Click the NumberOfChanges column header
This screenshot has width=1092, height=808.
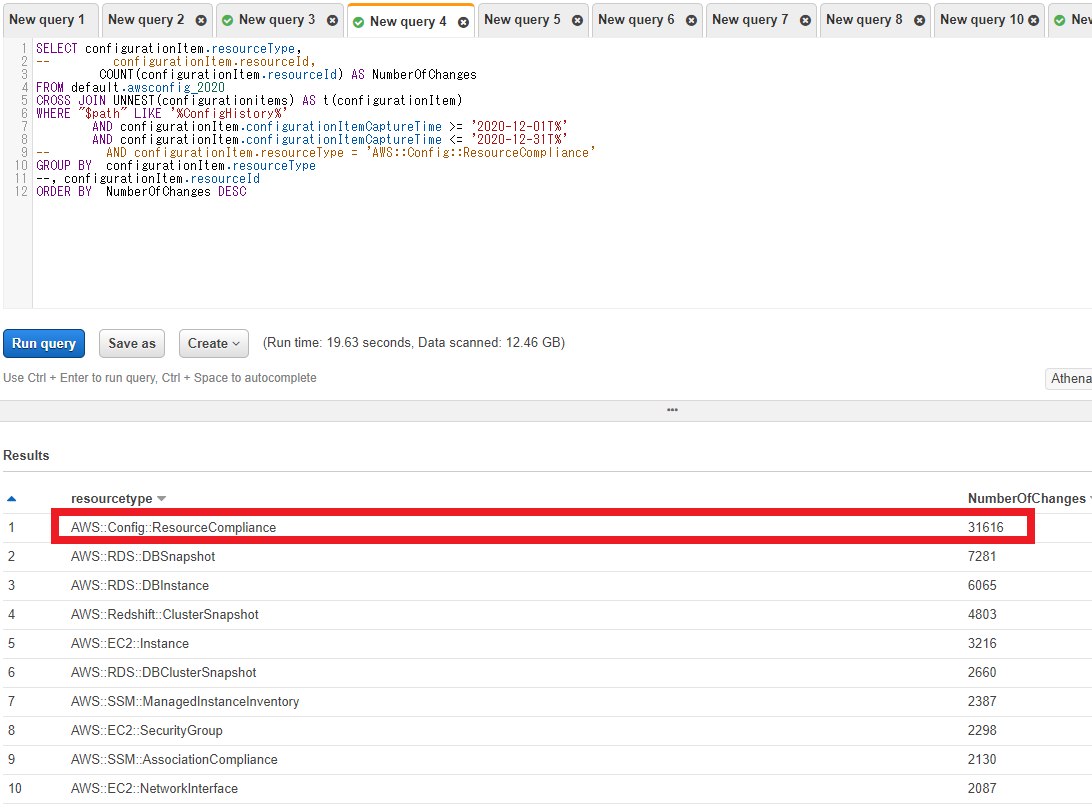pyautogui.click(x=1026, y=499)
